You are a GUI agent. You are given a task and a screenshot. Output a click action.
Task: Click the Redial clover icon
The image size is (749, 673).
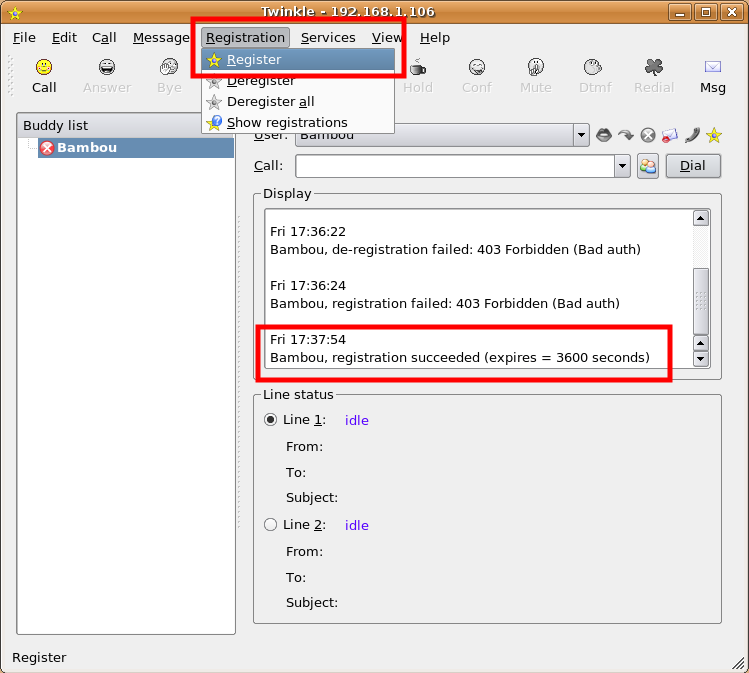(654, 67)
